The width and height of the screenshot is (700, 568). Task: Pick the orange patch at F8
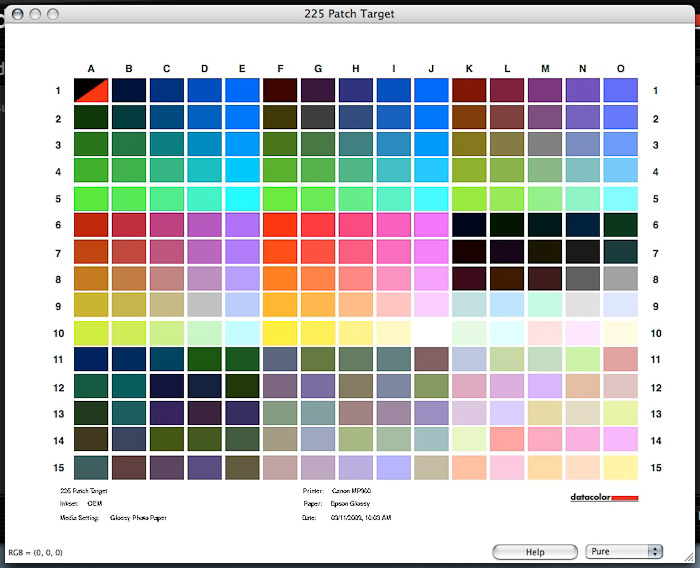[280, 278]
